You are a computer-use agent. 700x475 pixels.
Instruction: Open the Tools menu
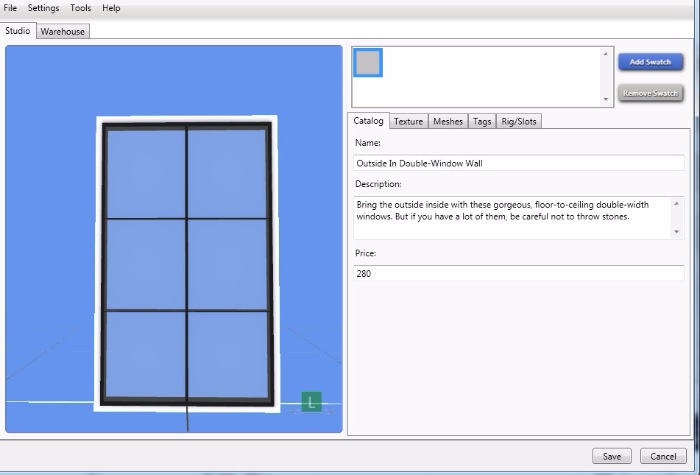(x=81, y=8)
